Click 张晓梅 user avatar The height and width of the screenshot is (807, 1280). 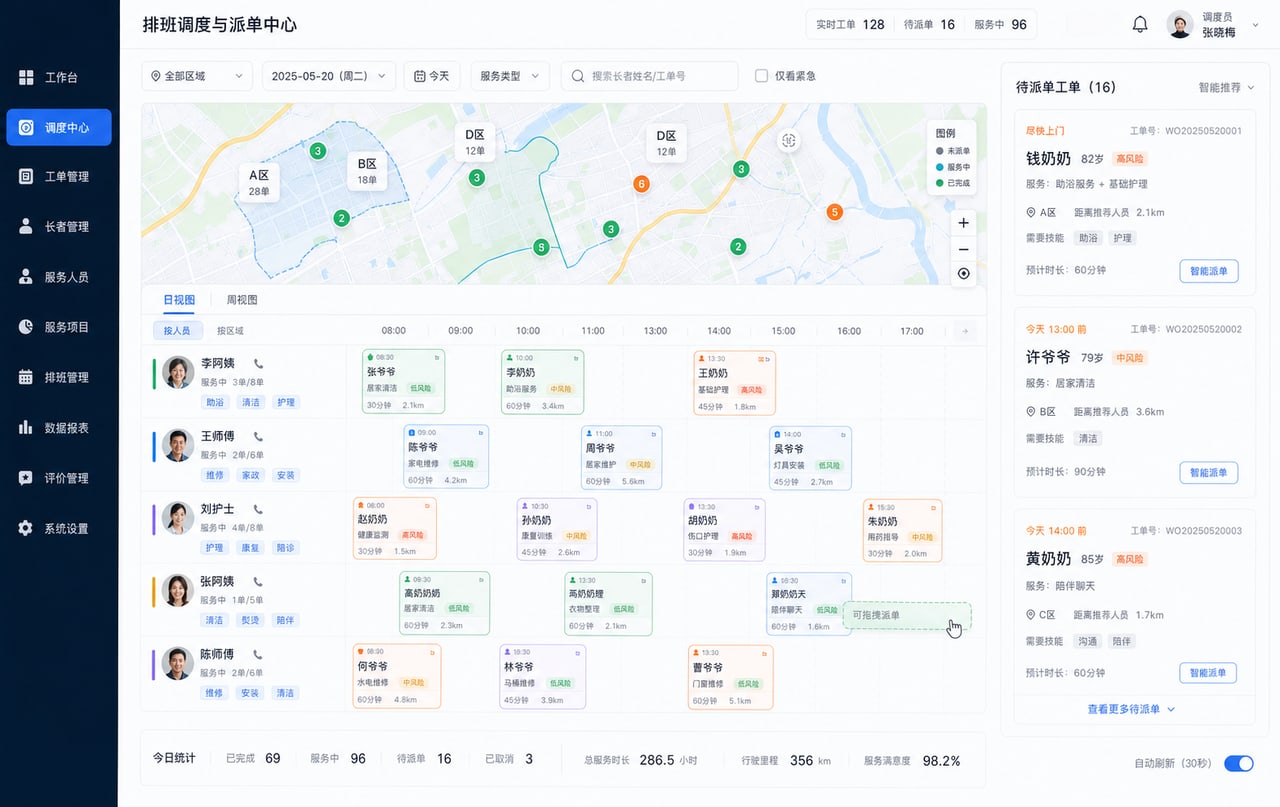pos(1180,25)
